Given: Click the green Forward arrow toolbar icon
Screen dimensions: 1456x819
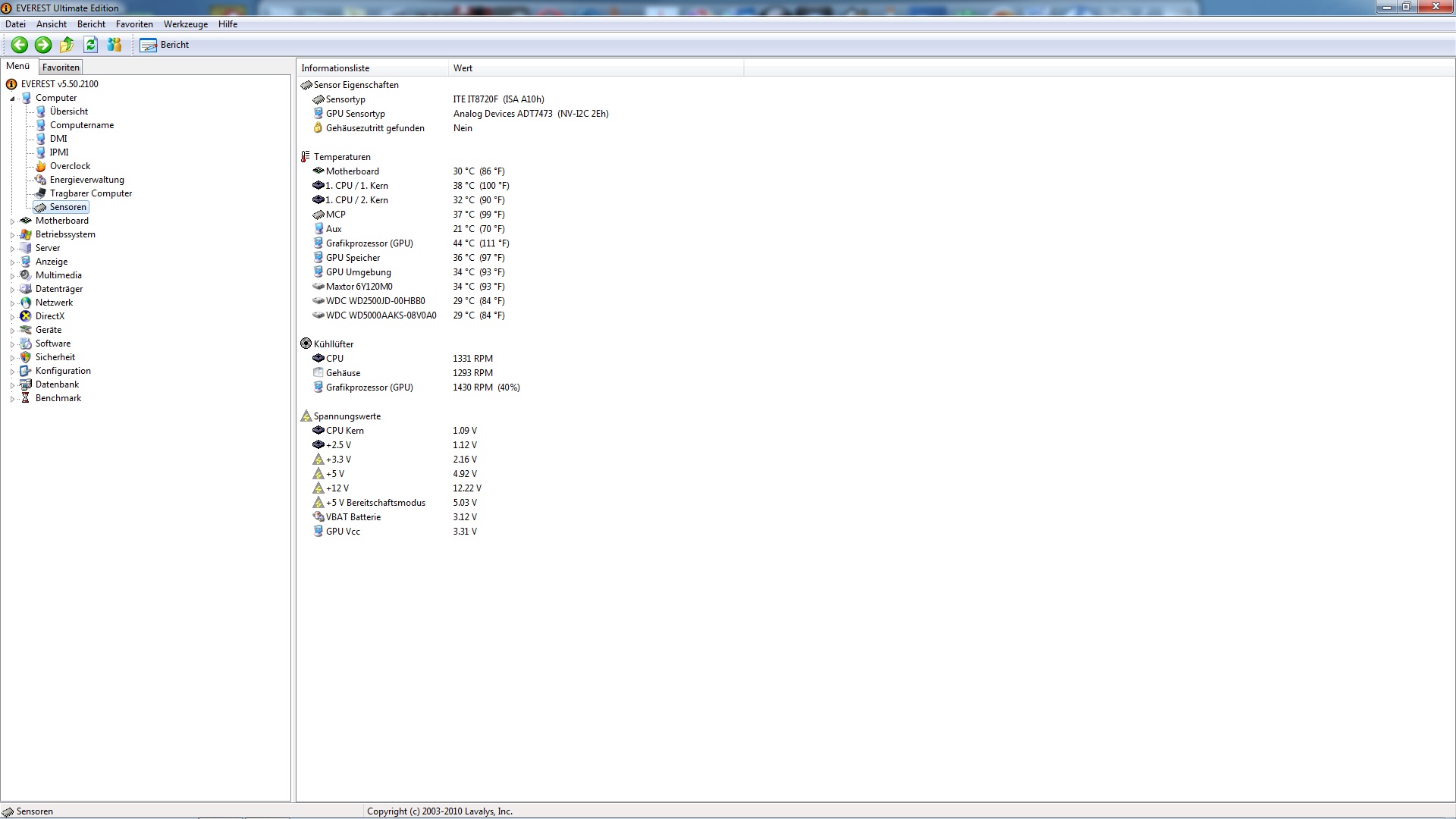Looking at the screenshot, I should pyautogui.click(x=43, y=45).
